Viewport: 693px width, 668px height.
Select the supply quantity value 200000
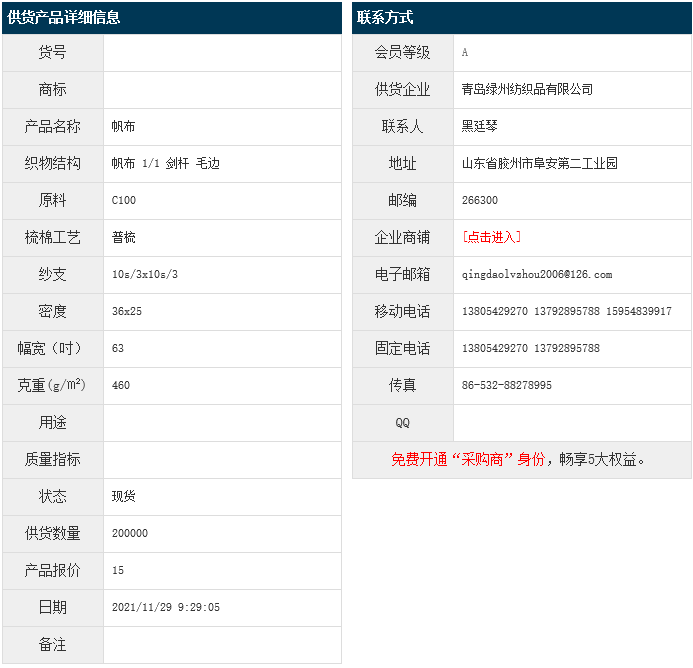130,533
